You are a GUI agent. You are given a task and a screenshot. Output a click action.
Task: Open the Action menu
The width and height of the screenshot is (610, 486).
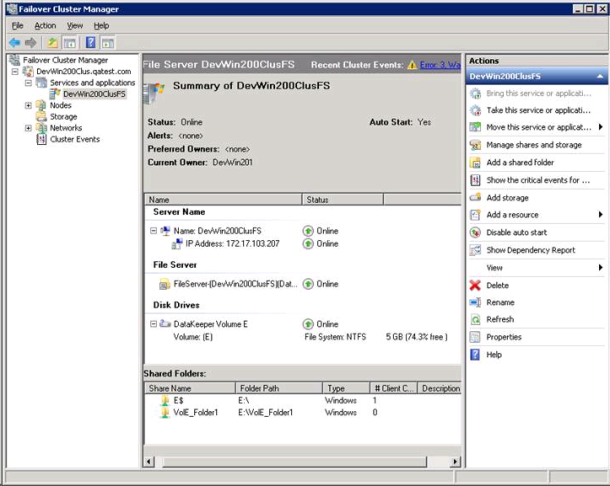45,26
